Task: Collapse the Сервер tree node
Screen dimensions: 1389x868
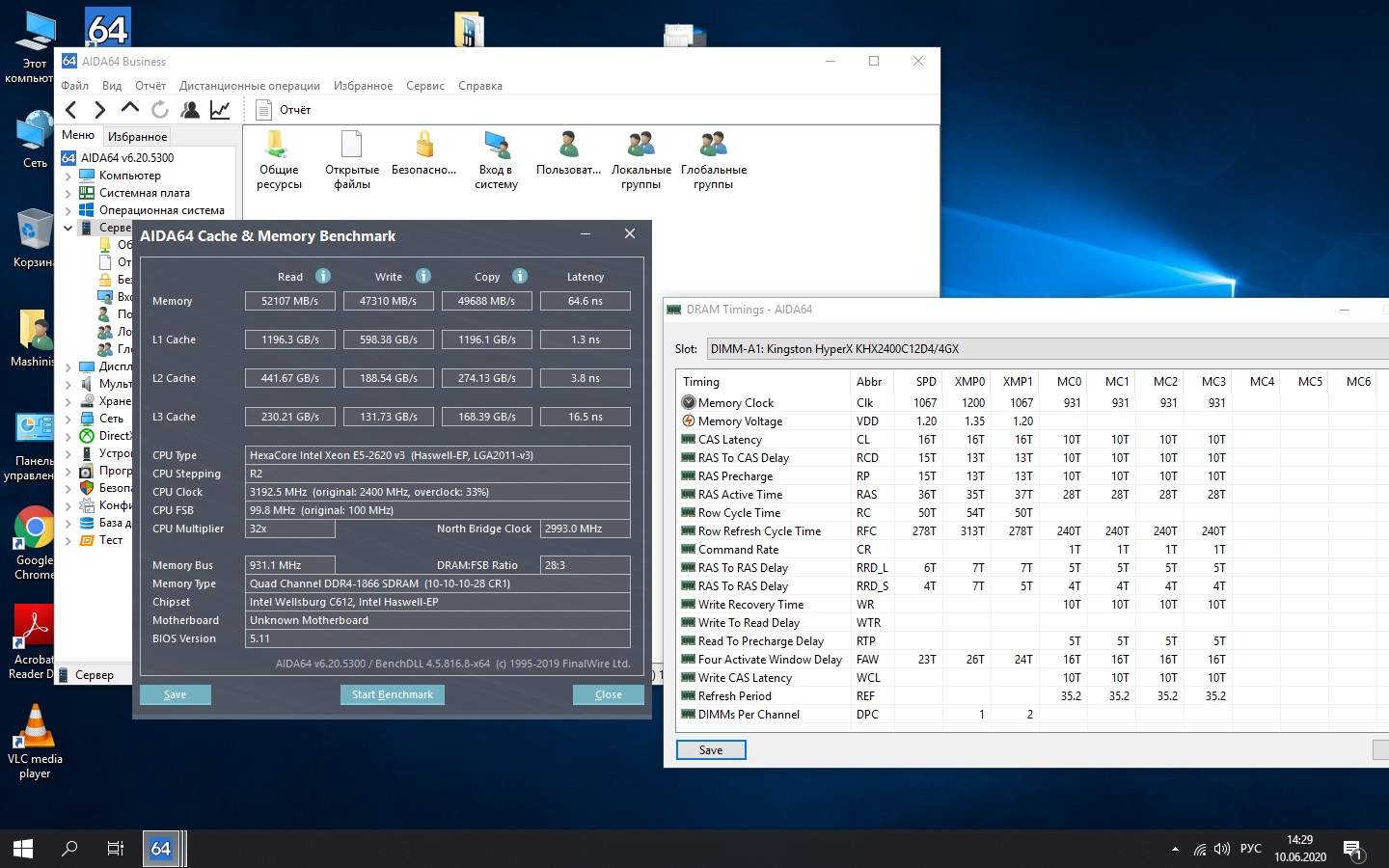Action: [x=68, y=229]
